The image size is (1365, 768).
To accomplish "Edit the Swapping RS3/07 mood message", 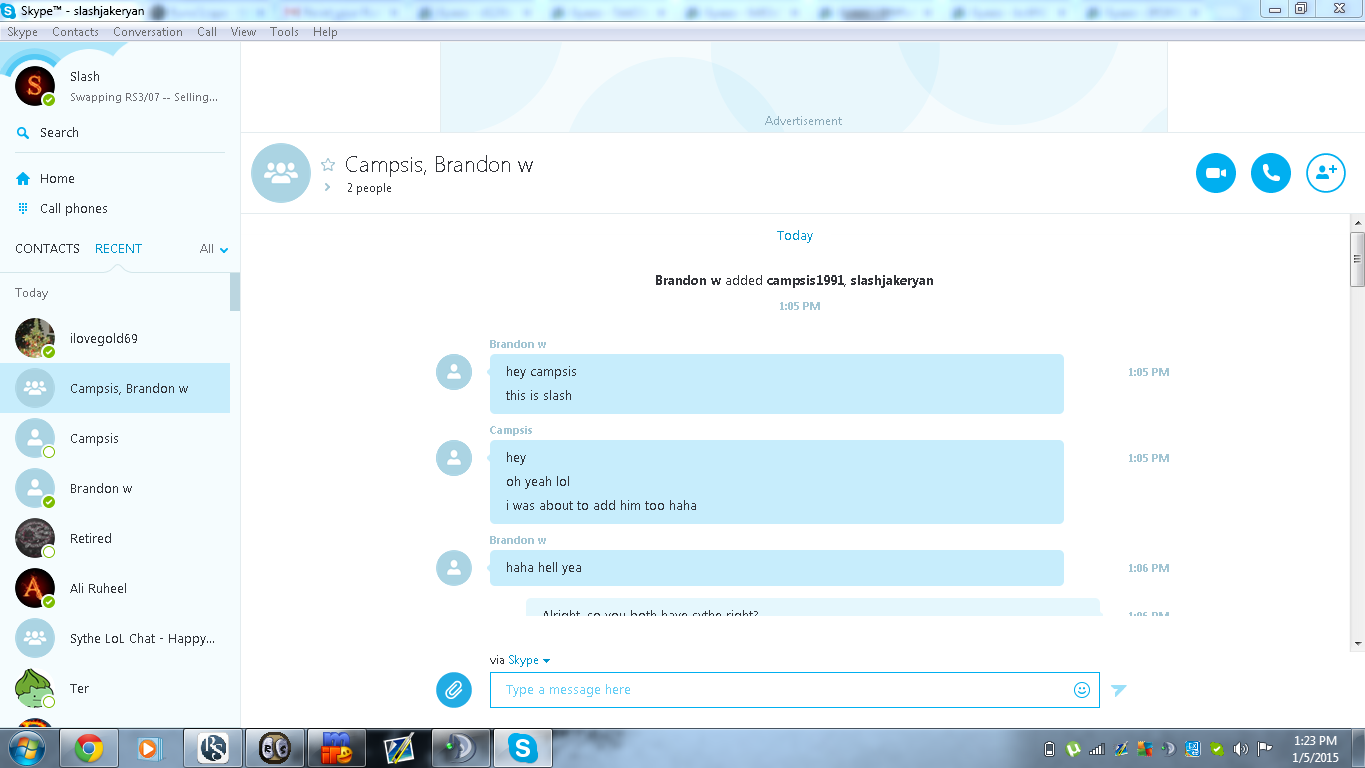I will pos(144,97).
